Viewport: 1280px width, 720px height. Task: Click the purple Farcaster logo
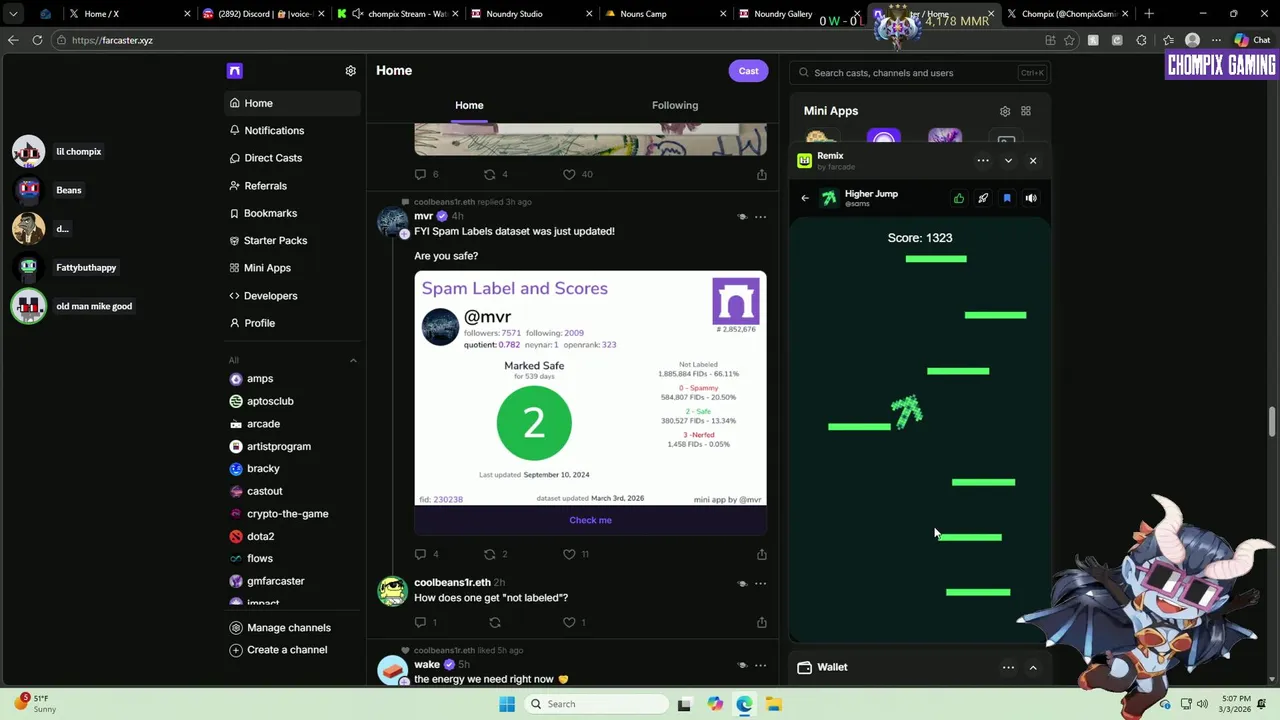click(234, 71)
